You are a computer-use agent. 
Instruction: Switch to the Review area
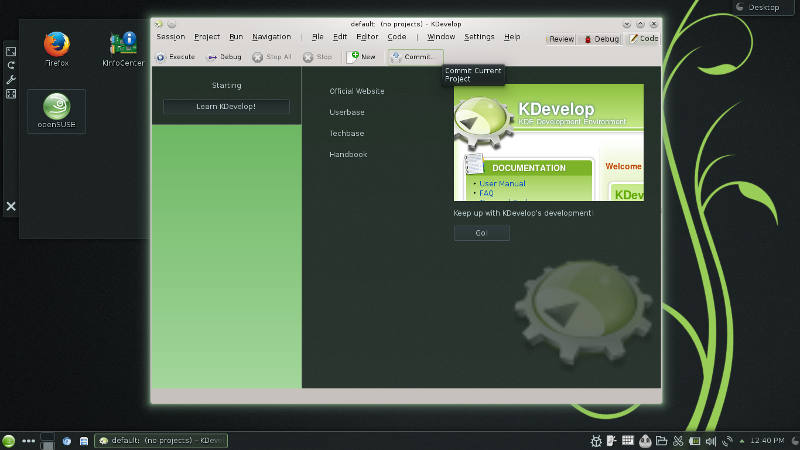pos(561,39)
